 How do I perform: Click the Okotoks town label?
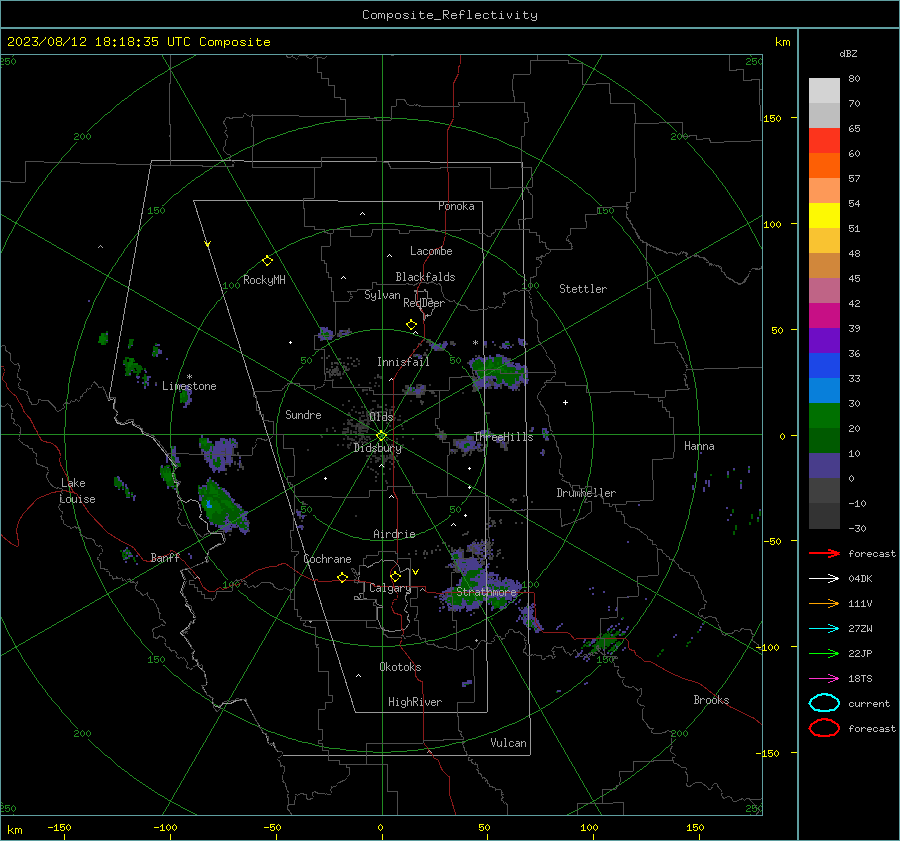pos(400,667)
